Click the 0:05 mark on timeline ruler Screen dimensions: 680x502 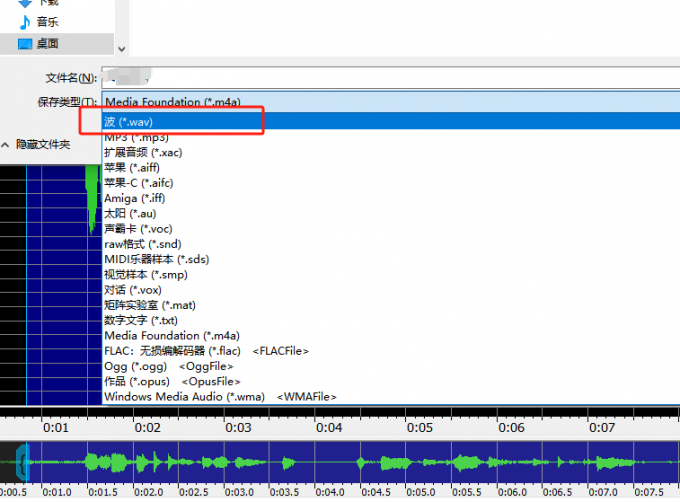pos(420,428)
